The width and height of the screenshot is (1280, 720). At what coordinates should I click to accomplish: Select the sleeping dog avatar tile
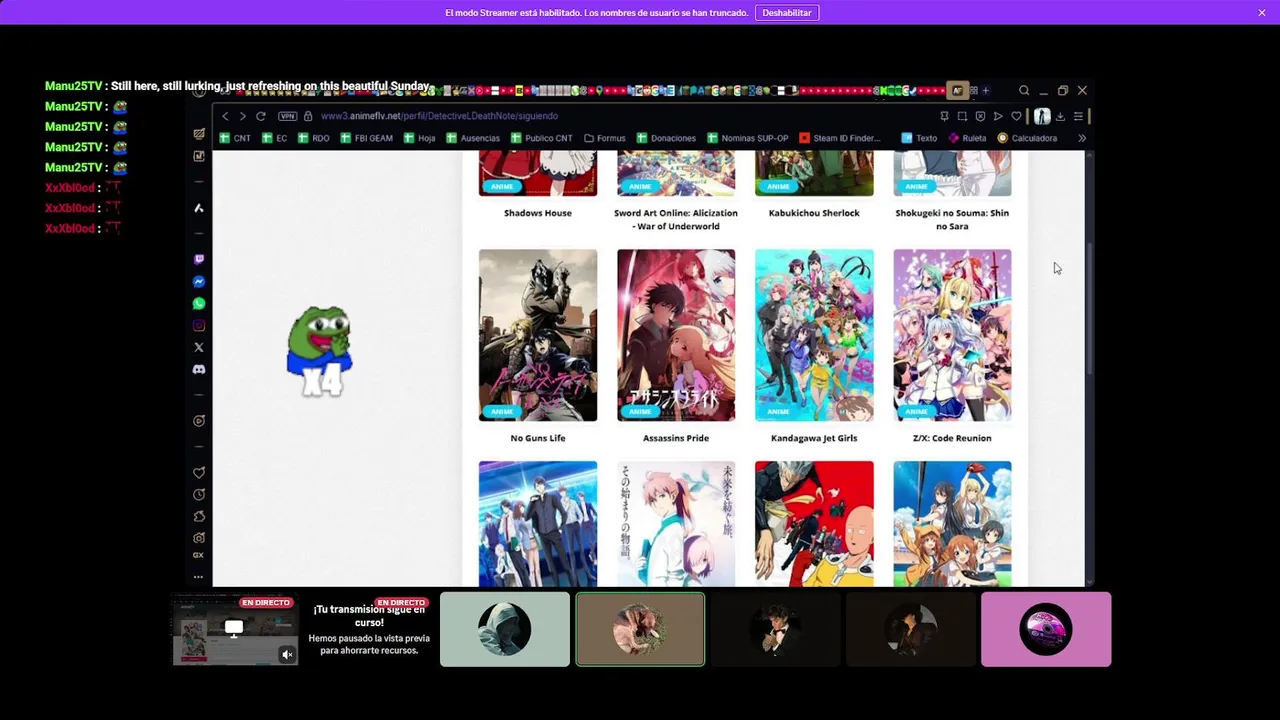pyautogui.click(x=640, y=629)
